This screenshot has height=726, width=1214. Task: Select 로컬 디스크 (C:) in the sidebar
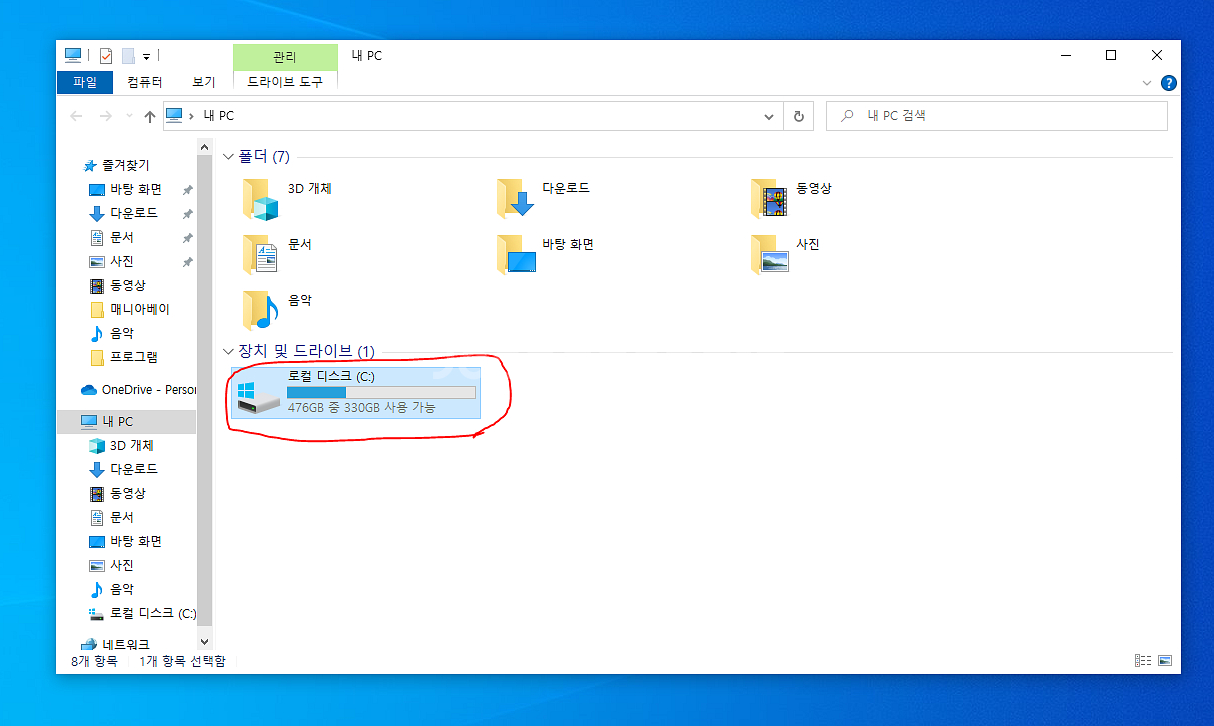pos(140,613)
